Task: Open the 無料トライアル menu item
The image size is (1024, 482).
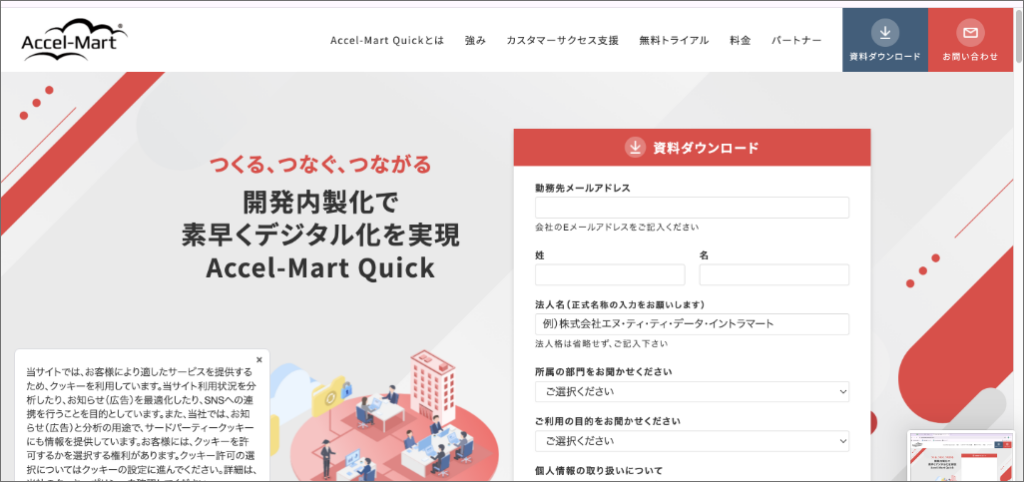Action: point(674,40)
